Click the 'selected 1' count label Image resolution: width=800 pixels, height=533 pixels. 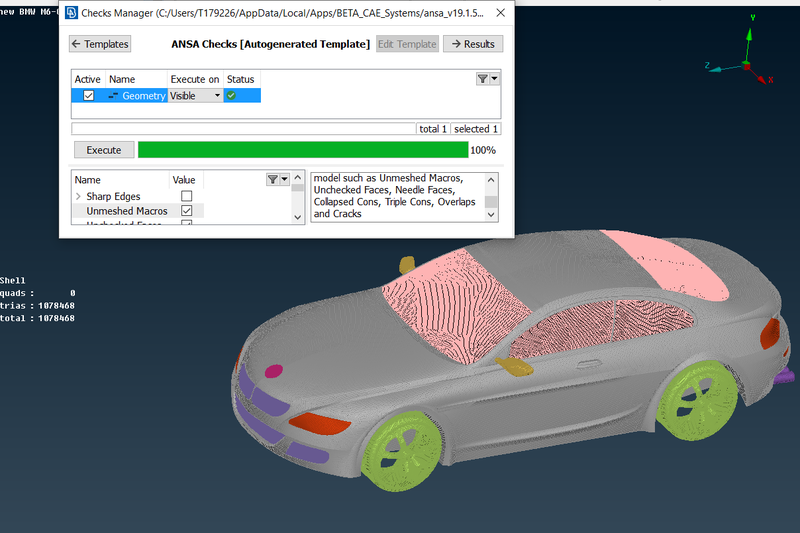click(x=476, y=129)
